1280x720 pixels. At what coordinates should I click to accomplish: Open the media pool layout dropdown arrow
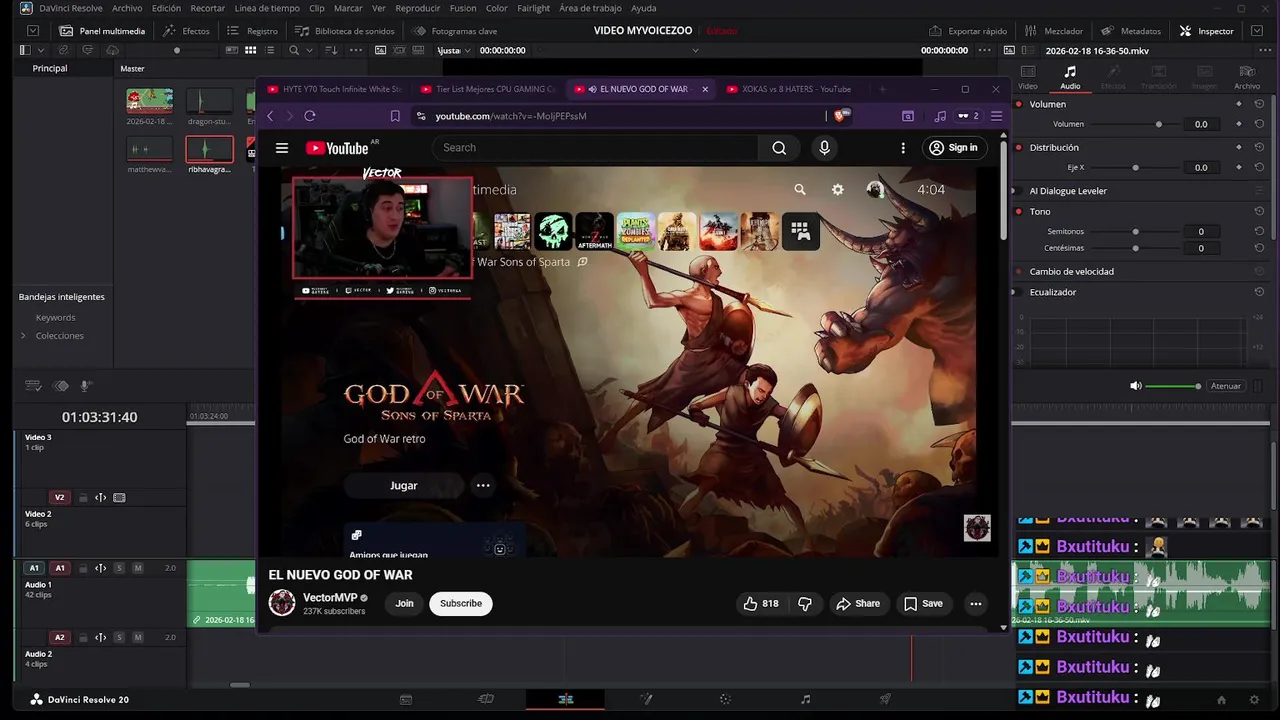pyautogui.click(x=41, y=50)
